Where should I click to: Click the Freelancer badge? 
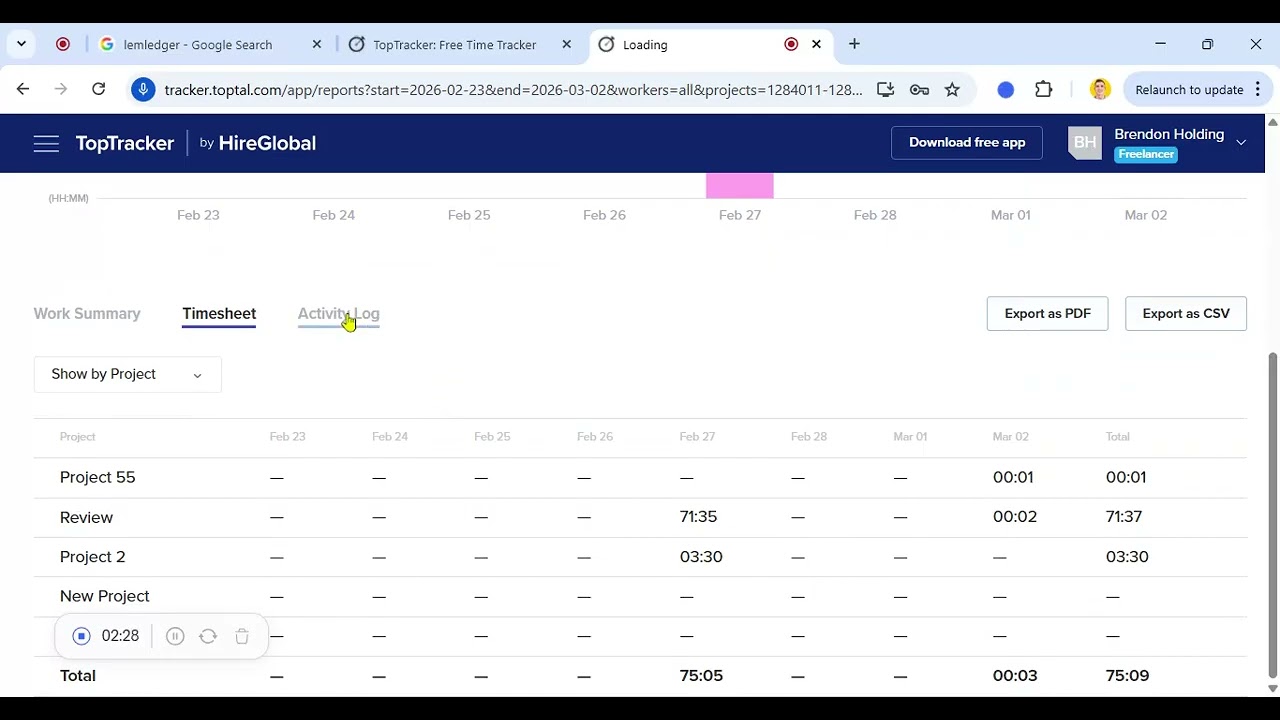[1146, 155]
